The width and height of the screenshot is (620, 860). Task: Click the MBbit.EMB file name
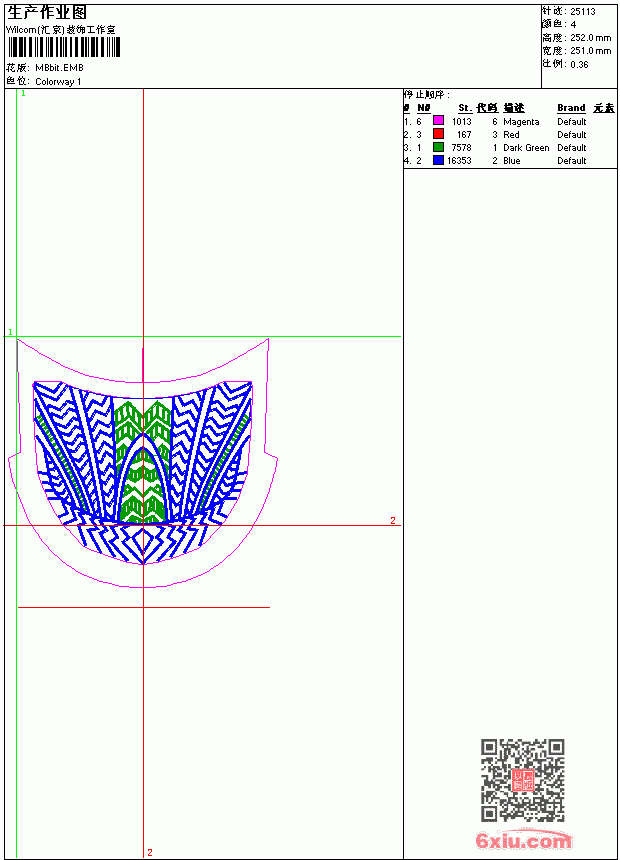click(59, 68)
